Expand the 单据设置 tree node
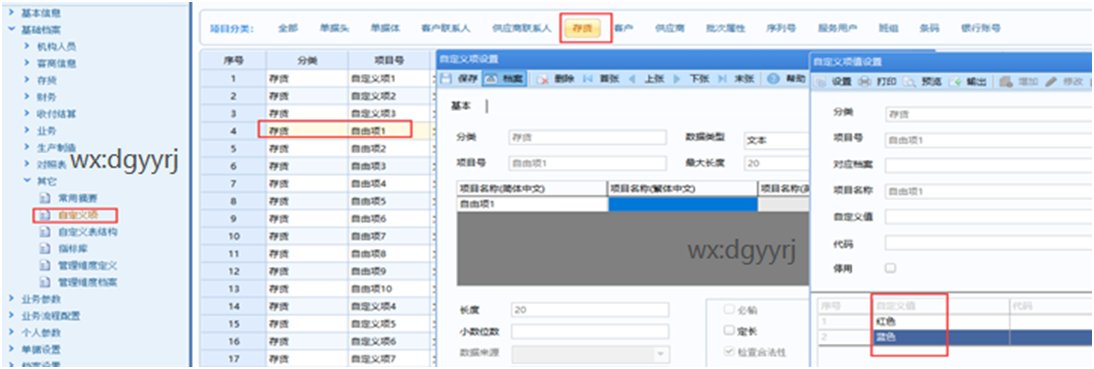Viewport: 1094px width, 369px height. pyautogui.click(x=11, y=349)
